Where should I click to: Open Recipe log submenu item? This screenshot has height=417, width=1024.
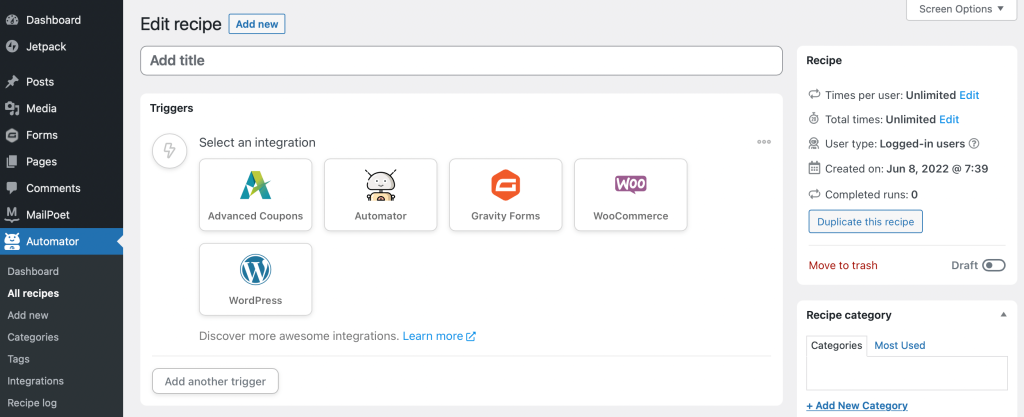pyautogui.click(x=32, y=403)
